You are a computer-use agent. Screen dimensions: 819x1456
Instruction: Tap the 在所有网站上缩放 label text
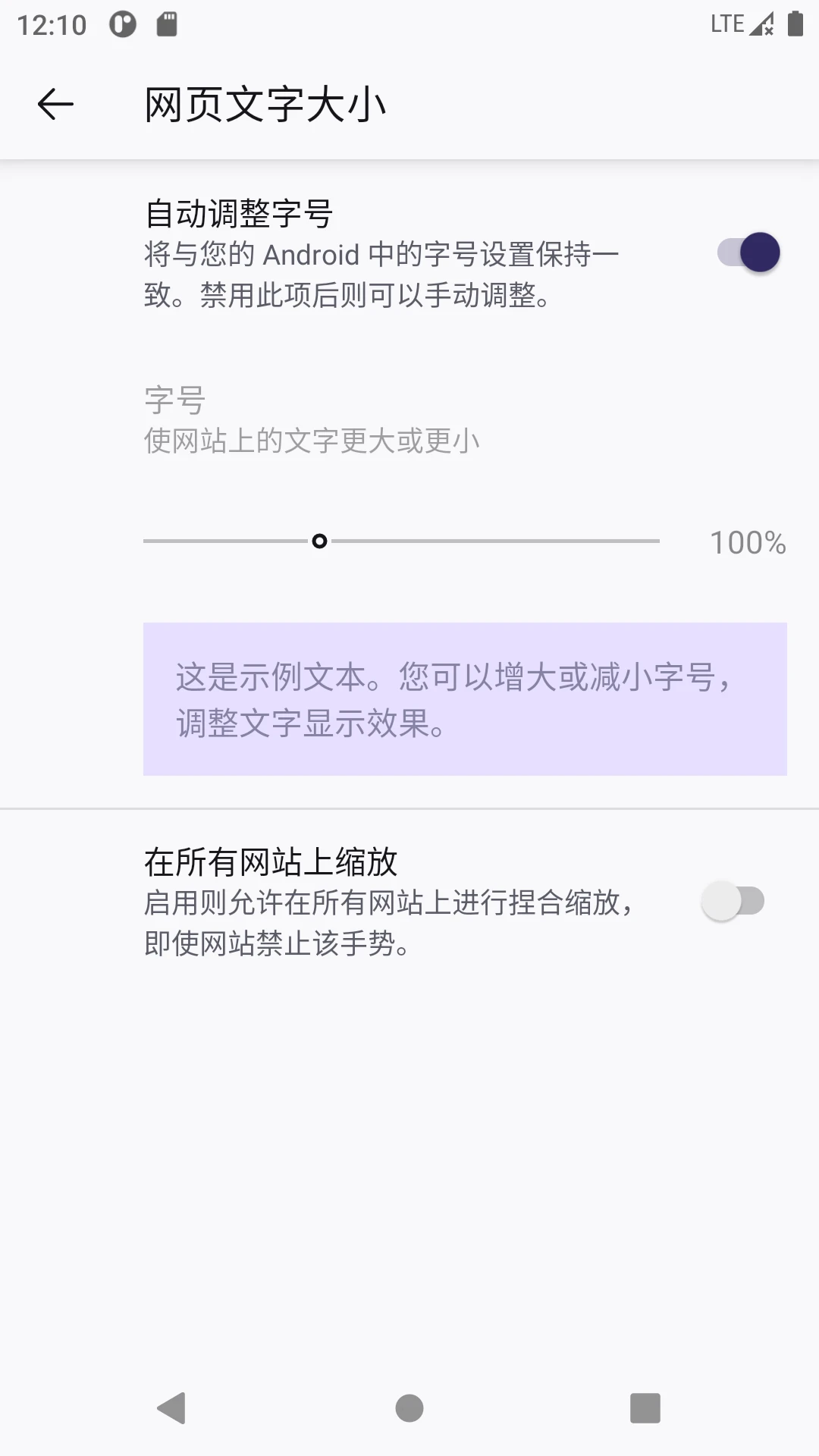[273, 862]
